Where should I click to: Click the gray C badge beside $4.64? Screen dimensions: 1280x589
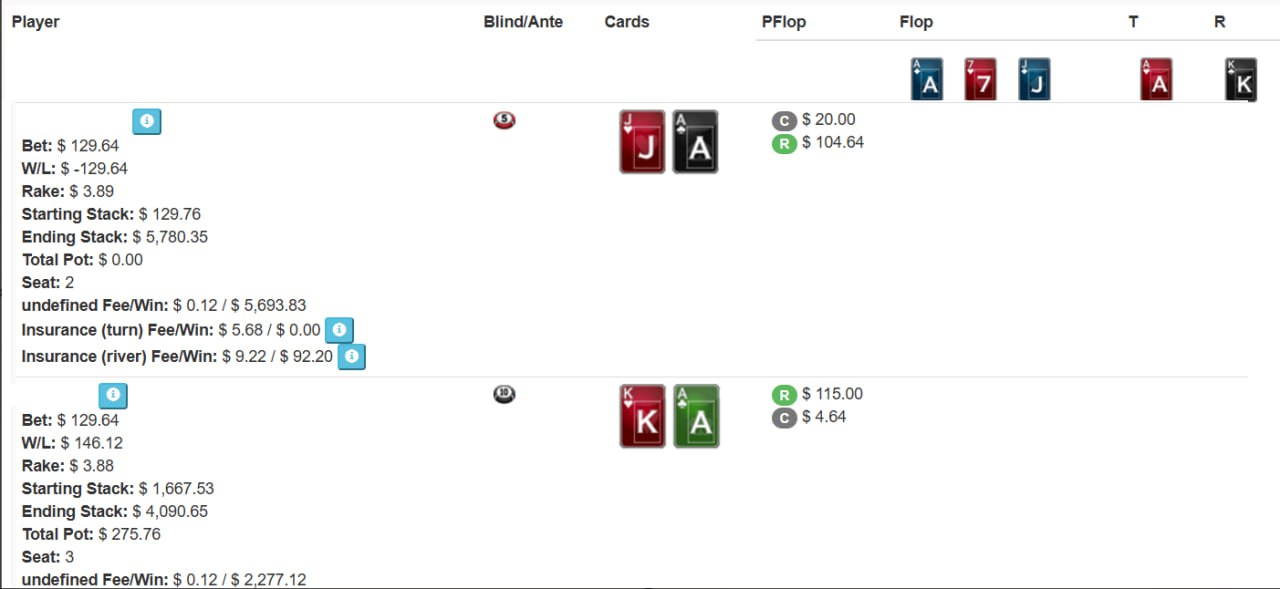point(784,418)
